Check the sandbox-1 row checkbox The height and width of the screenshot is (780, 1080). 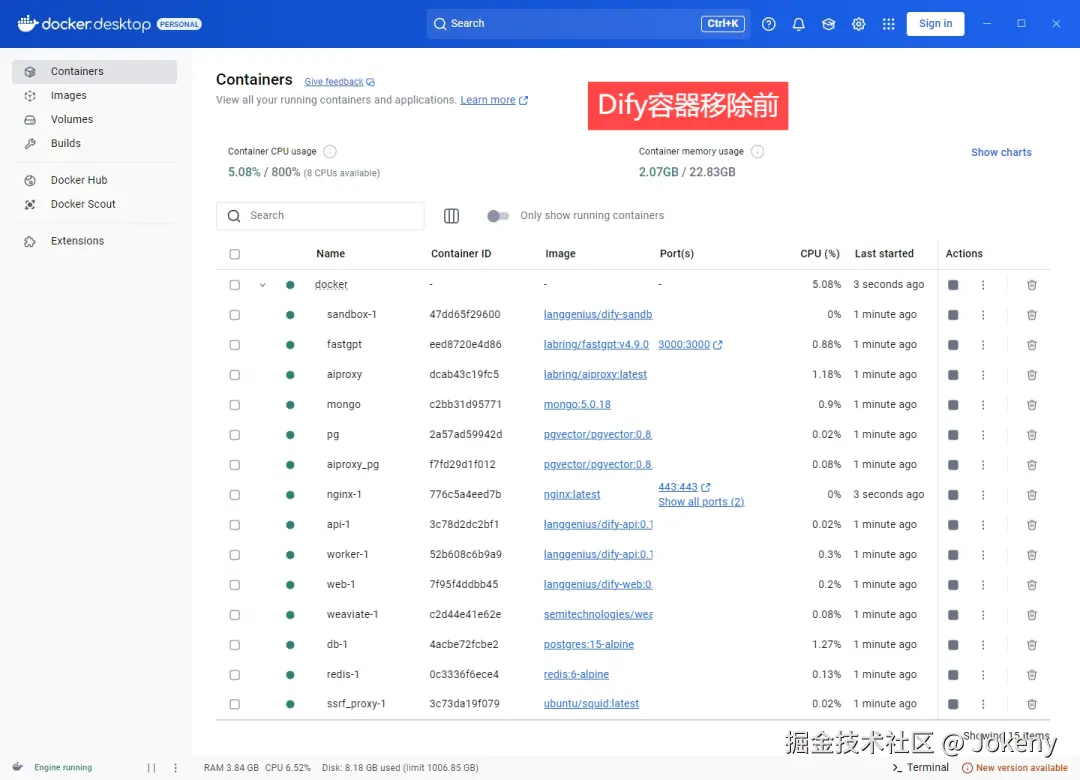pyautogui.click(x=235, y=315)
